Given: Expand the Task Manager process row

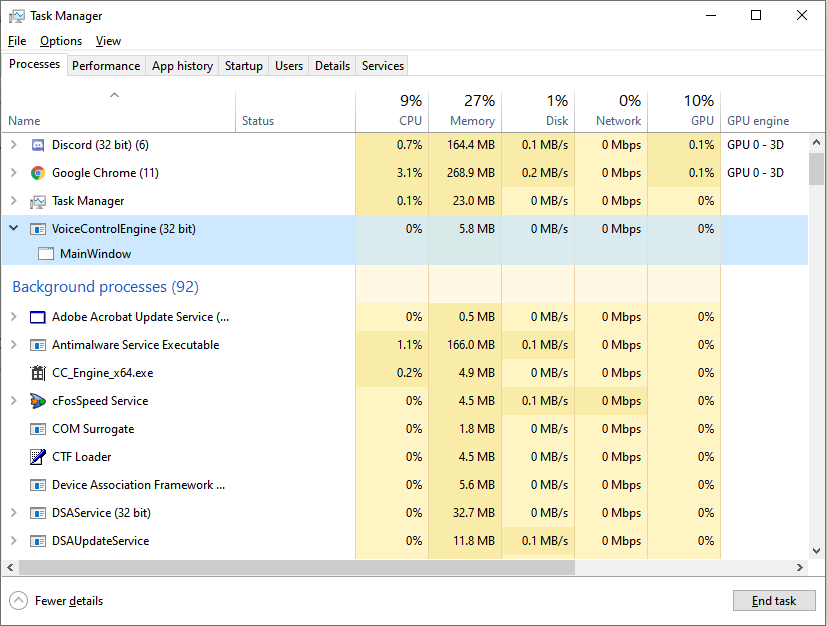Looking at the screenshot, I should pos(14,200).
